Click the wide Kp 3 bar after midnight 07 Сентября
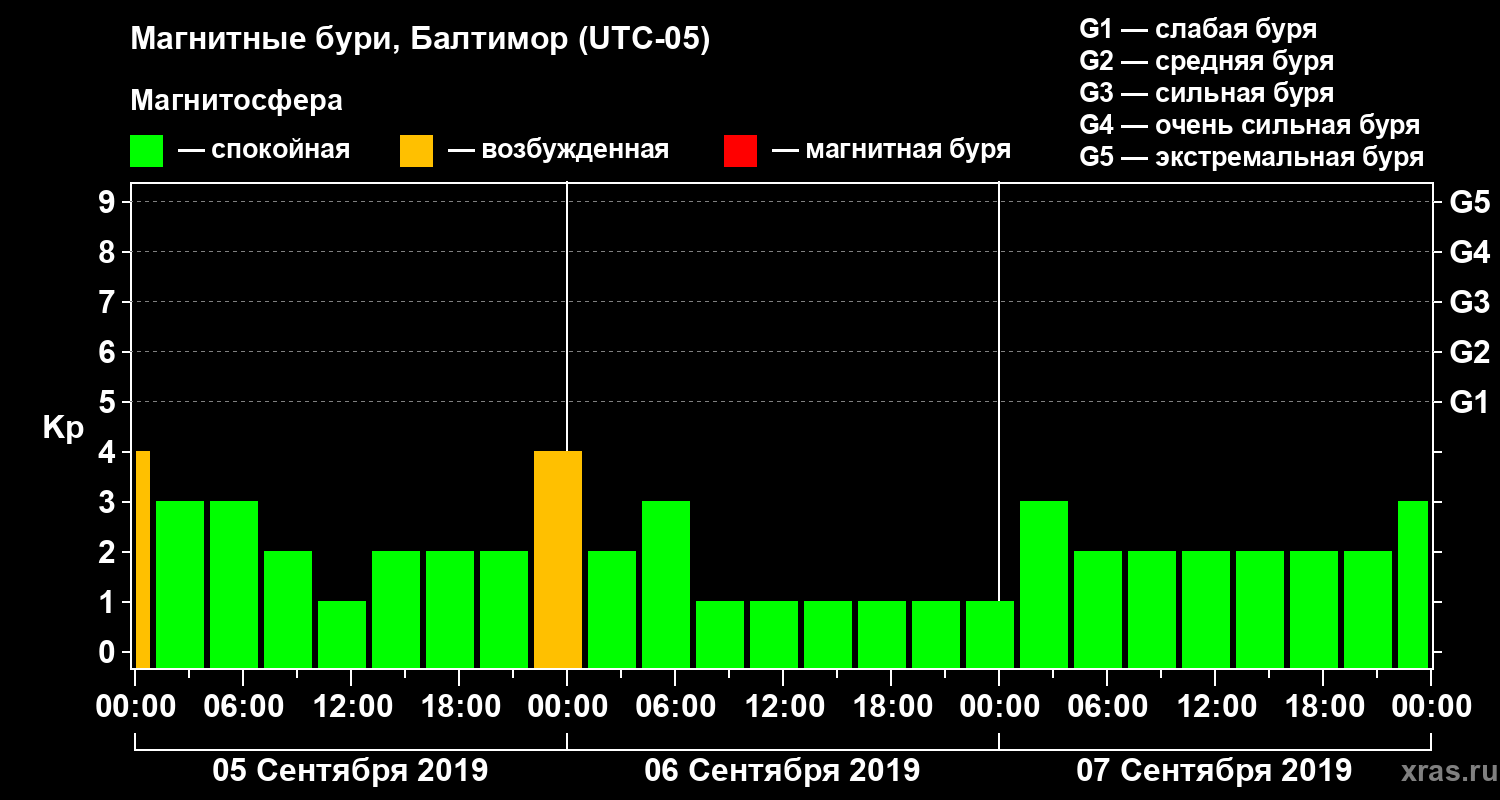Viewport: 1500px width, 800px height. click(1044, 584)
